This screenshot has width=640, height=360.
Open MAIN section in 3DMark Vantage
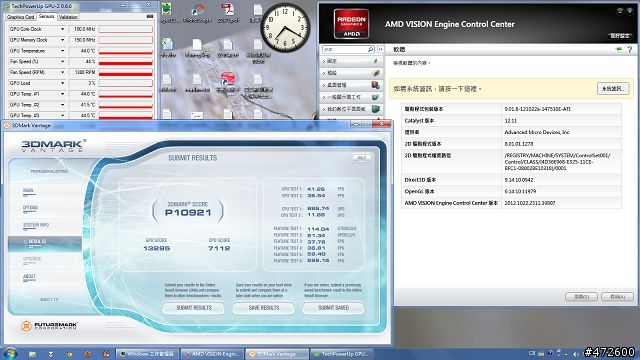[x=28, y=191]
